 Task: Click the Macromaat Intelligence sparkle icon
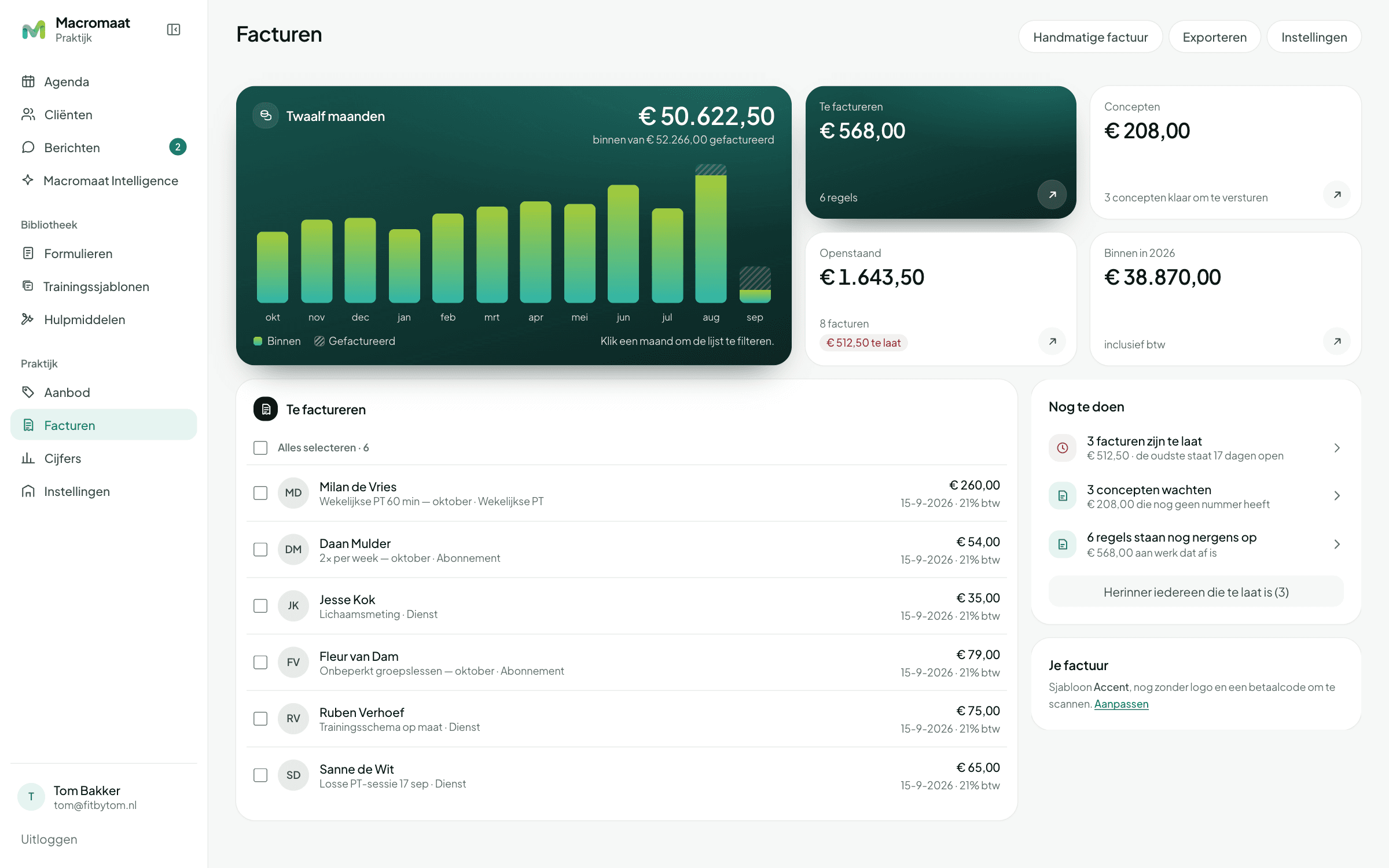click(28, 180)
